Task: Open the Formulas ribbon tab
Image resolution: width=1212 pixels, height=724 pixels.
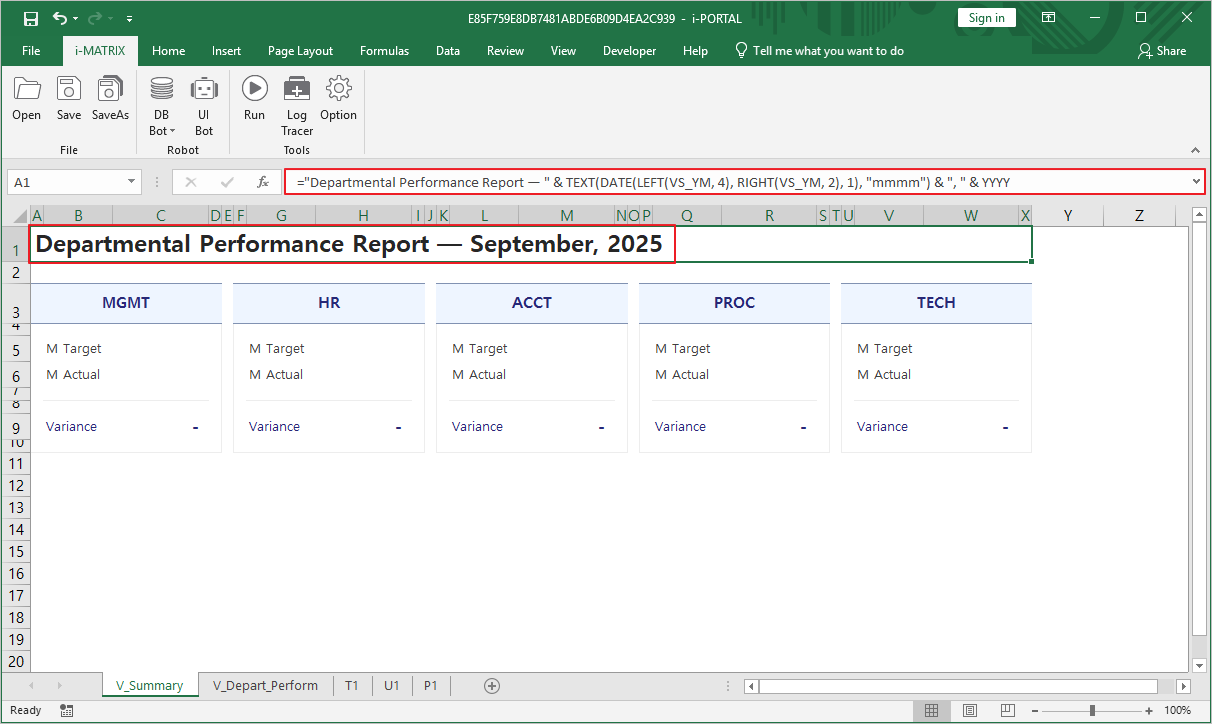Action: tap(384, 50)
